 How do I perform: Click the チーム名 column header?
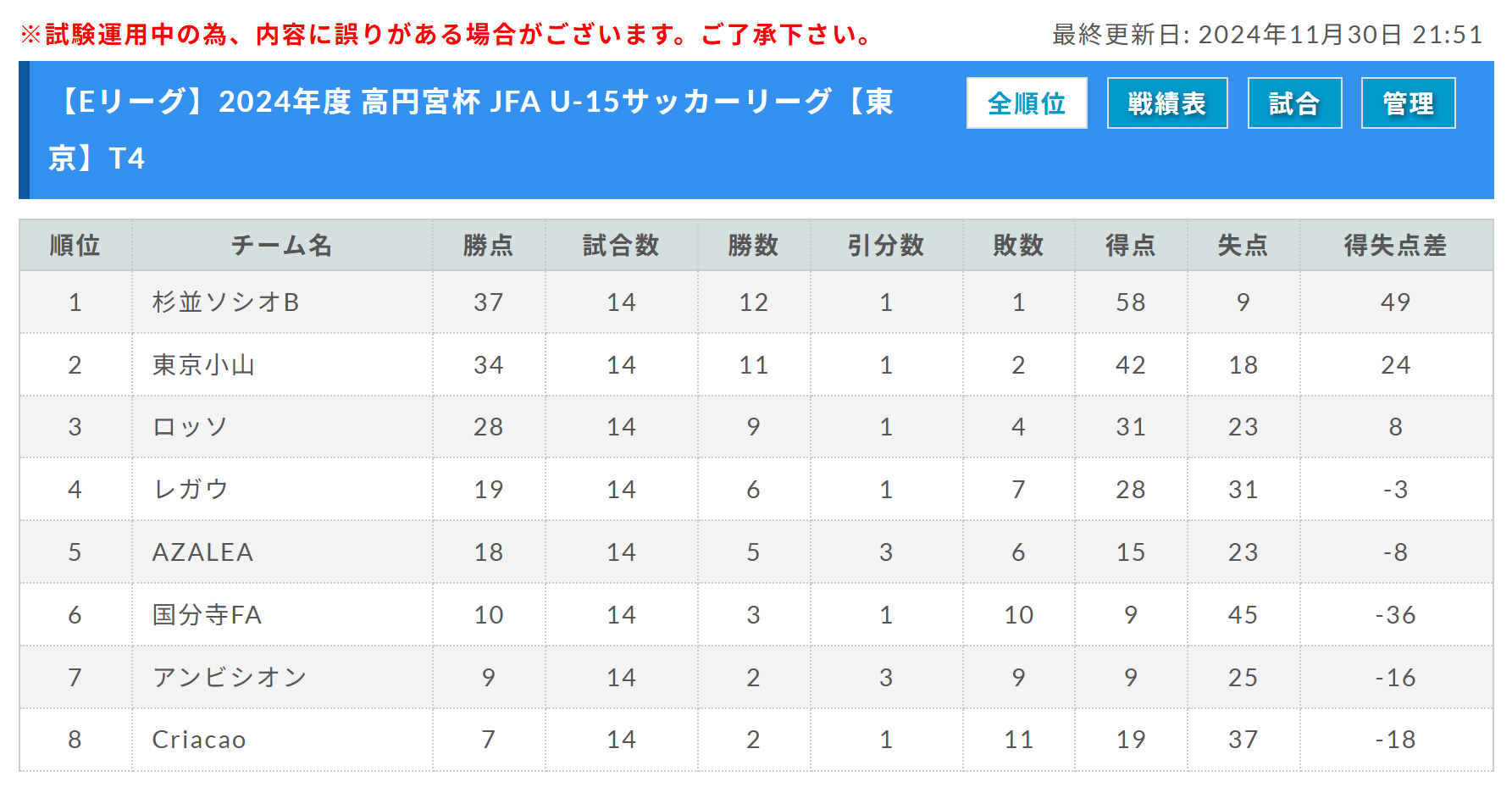coord(282,246)
